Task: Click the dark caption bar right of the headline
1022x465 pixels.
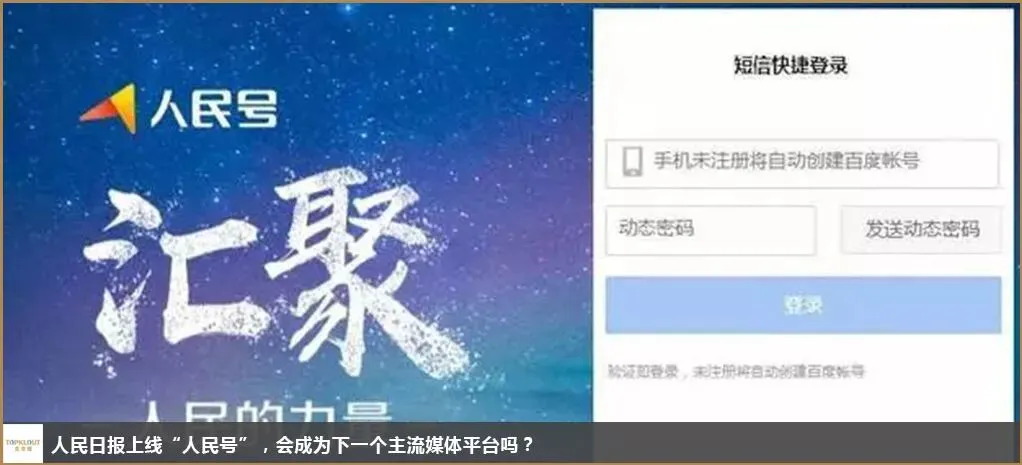Action: (x=776, y=443)
